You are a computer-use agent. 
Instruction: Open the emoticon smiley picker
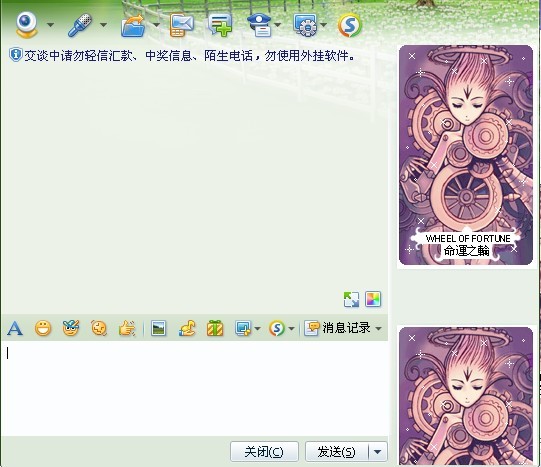click(43, 328)
